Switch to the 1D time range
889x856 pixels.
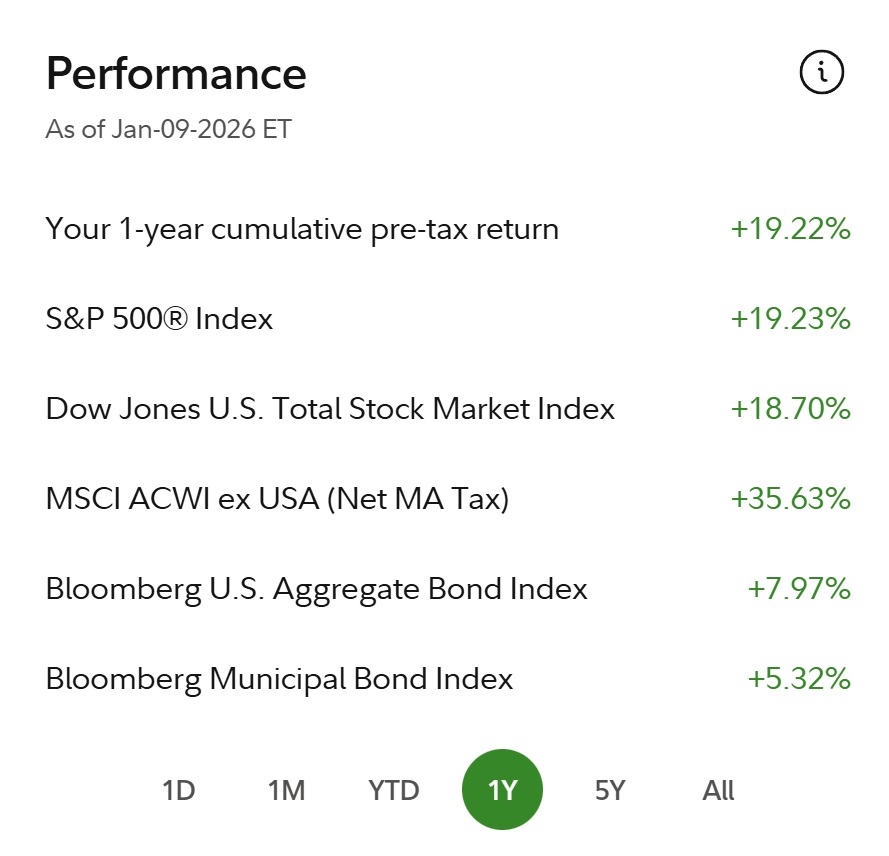click(178, 790)
